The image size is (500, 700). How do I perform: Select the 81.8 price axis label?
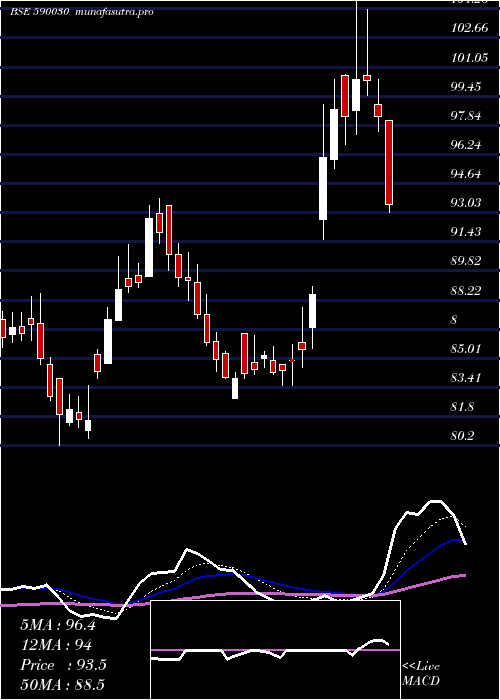pos(462,407)
